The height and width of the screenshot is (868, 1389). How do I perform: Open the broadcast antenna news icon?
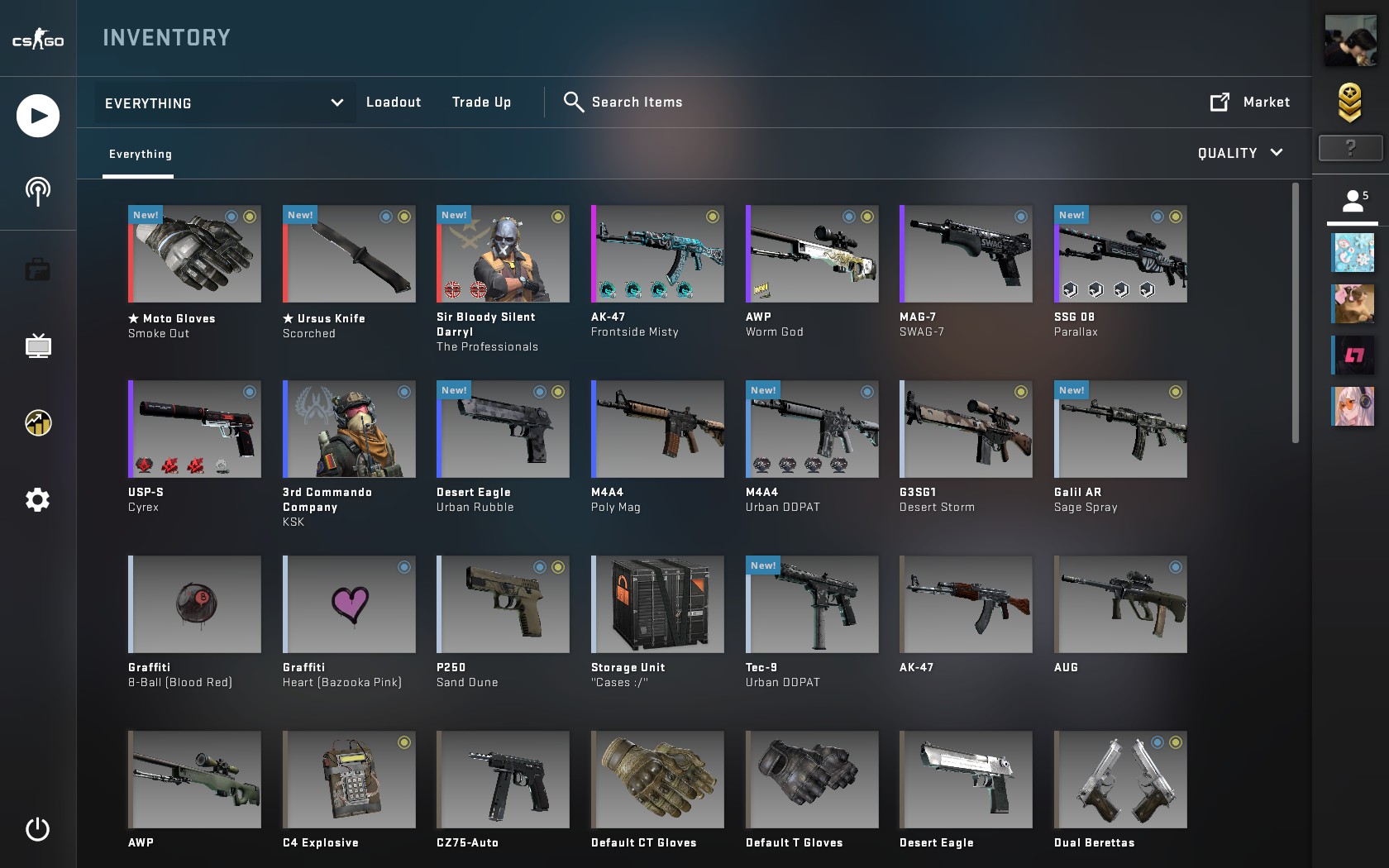(38, 191)
